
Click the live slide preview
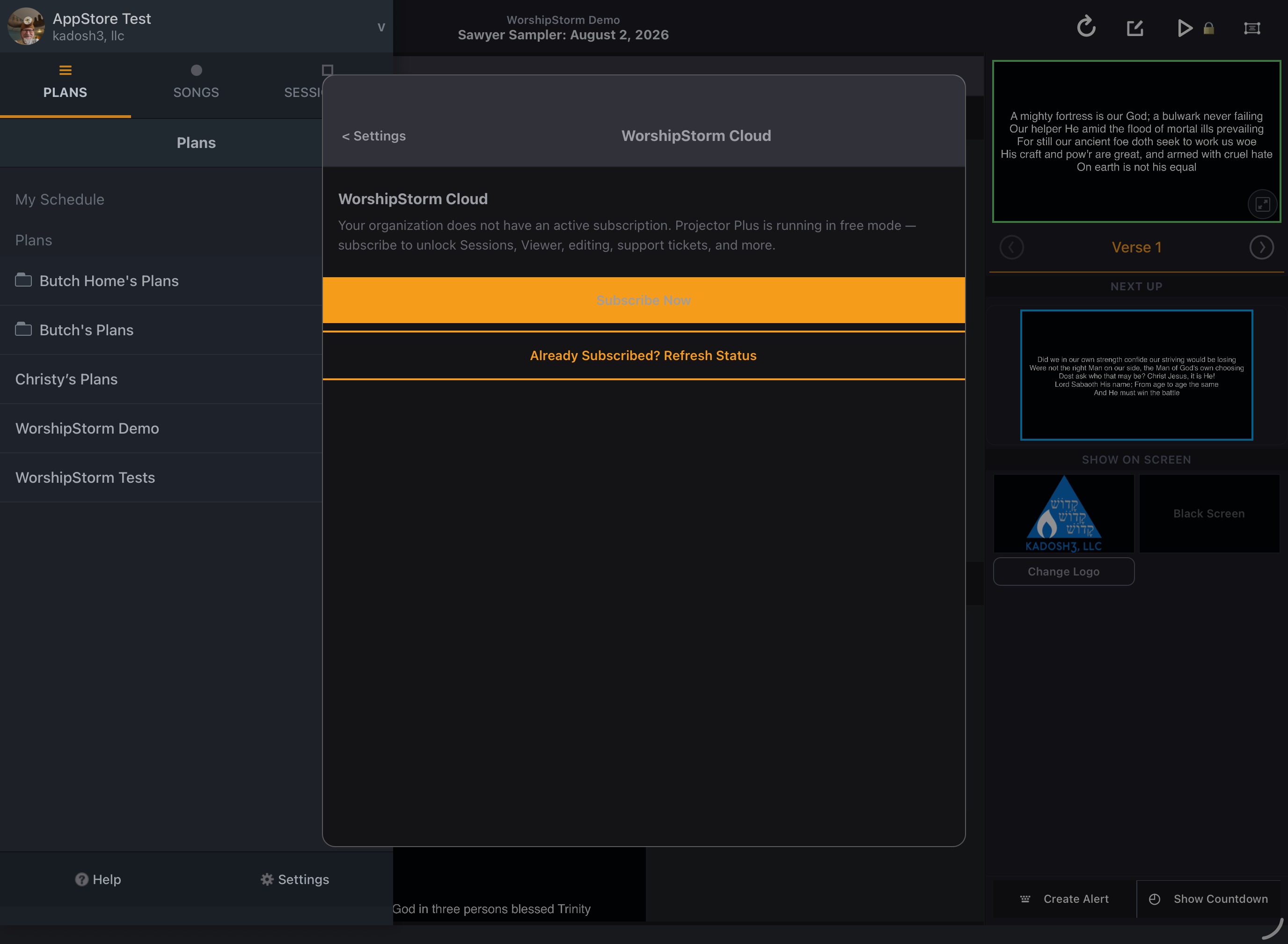[x=1136, y=141]
